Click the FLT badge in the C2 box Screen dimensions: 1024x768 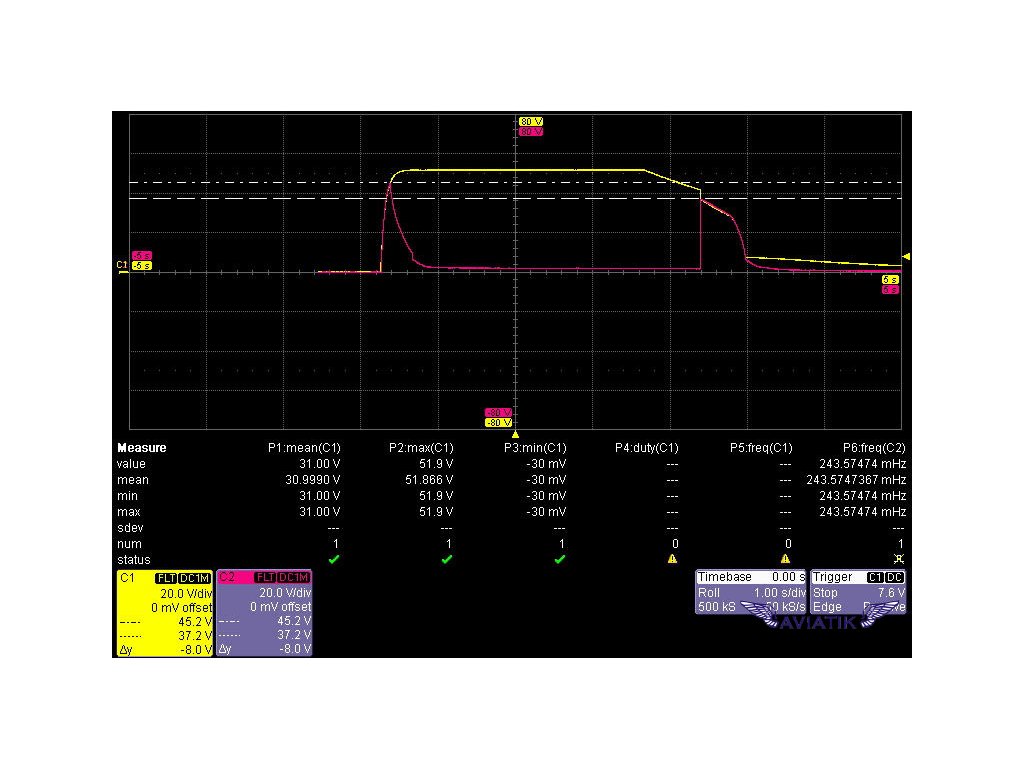click(x=265, y=577)
